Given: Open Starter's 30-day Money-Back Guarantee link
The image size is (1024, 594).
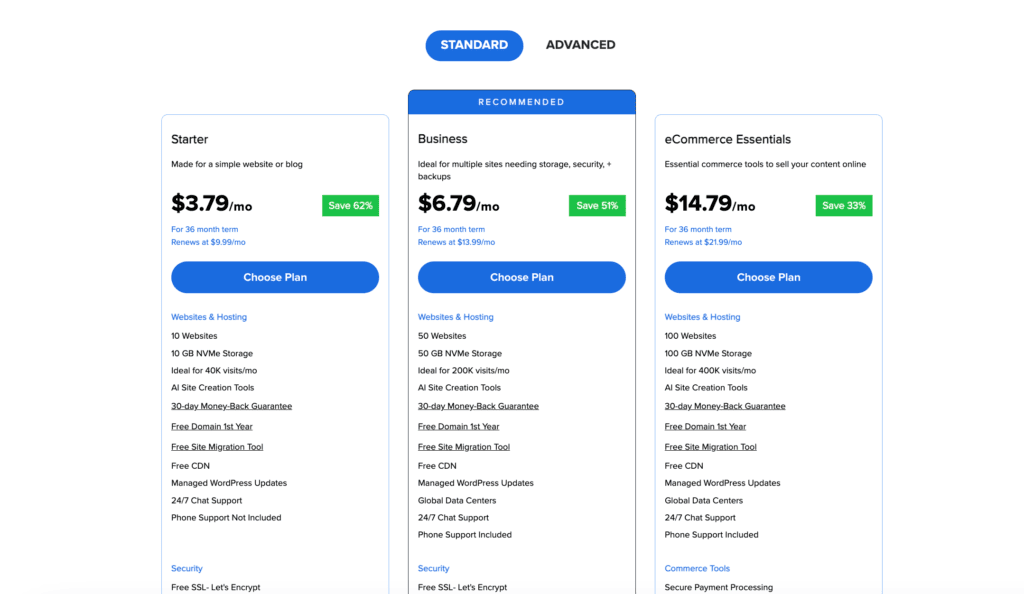Looking at the screenshot, I should (x=231, y=406).
